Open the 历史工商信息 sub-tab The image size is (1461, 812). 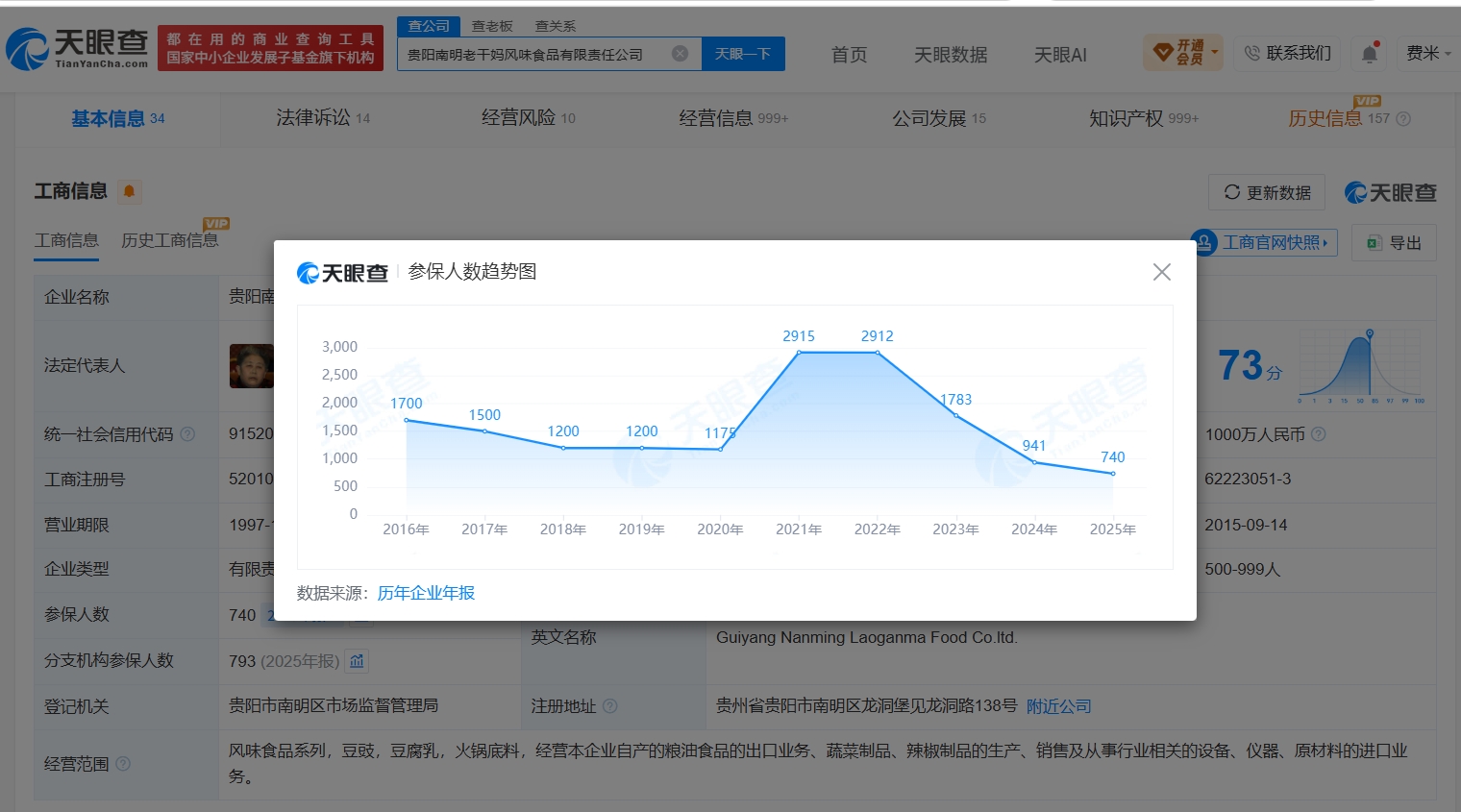tap(170, 240)
